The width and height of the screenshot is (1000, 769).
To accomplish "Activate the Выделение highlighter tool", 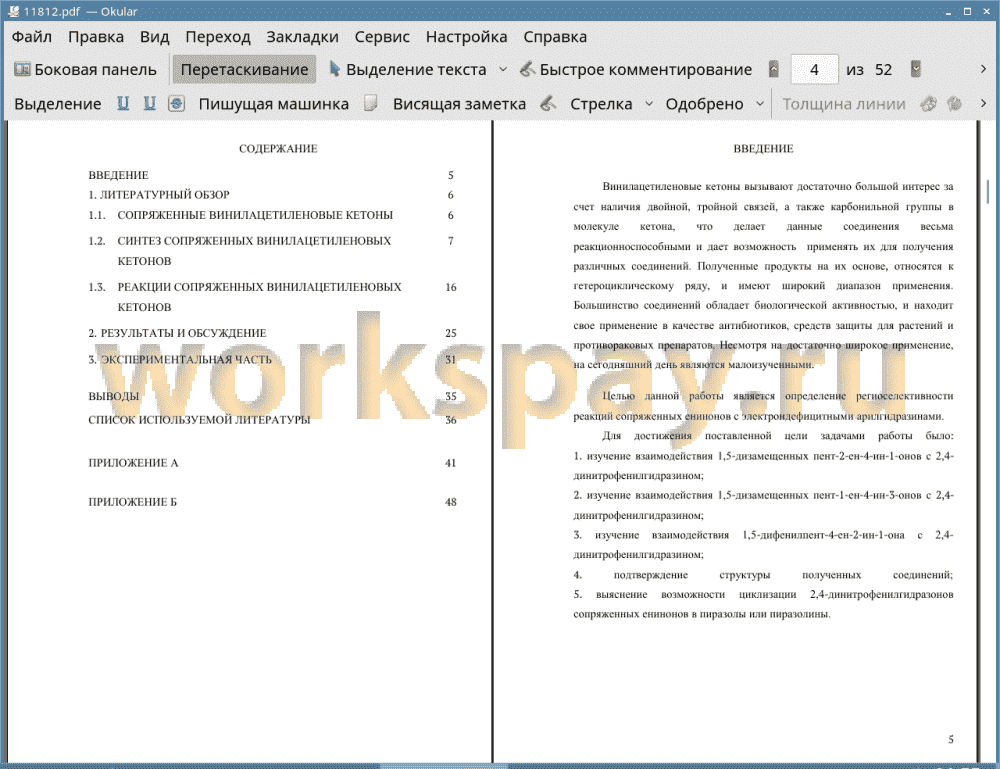I will point(57,104).
